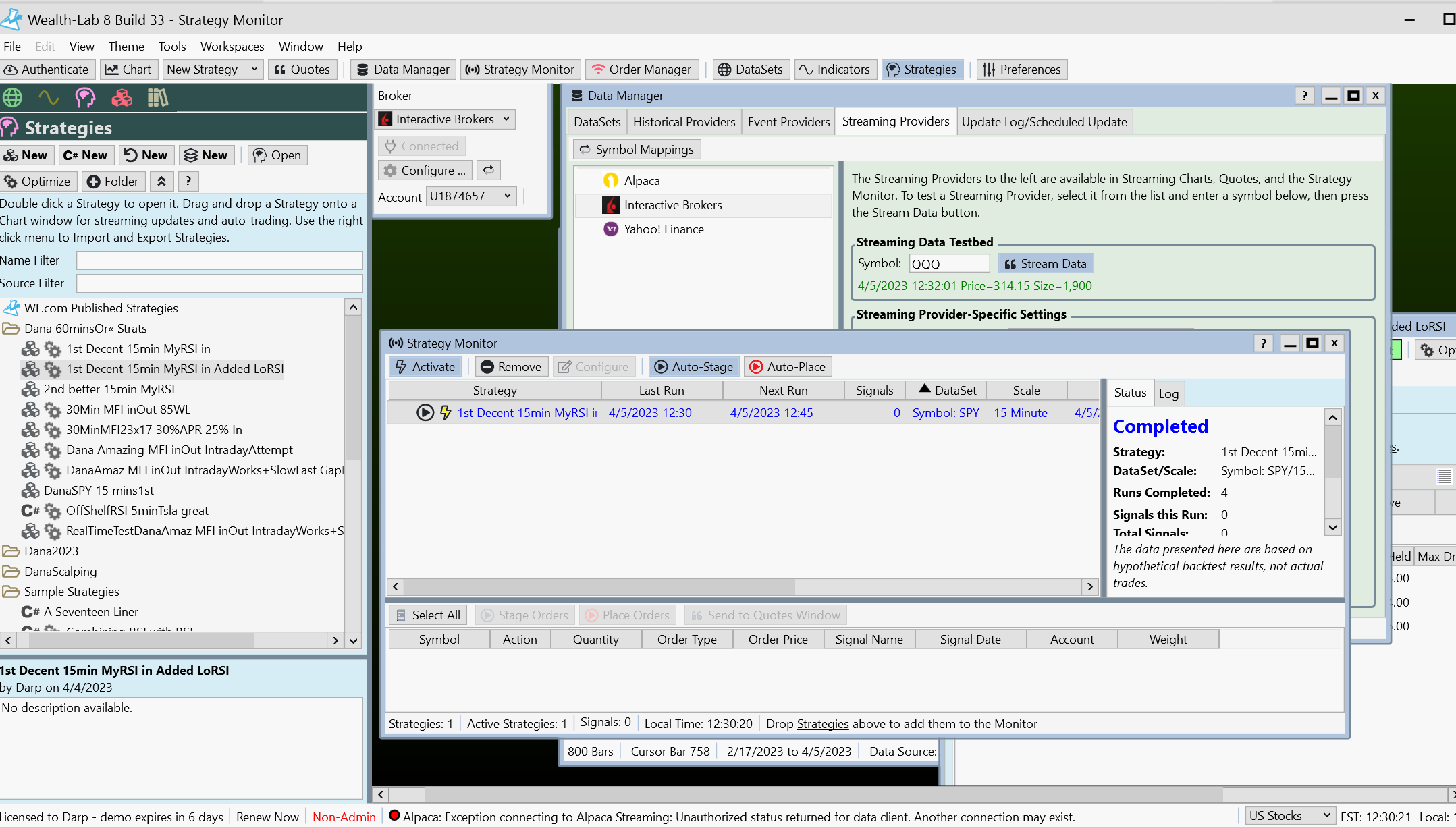Create new C# coded strategy
The width and height of the screenshot is (1456, 828).
86,155
